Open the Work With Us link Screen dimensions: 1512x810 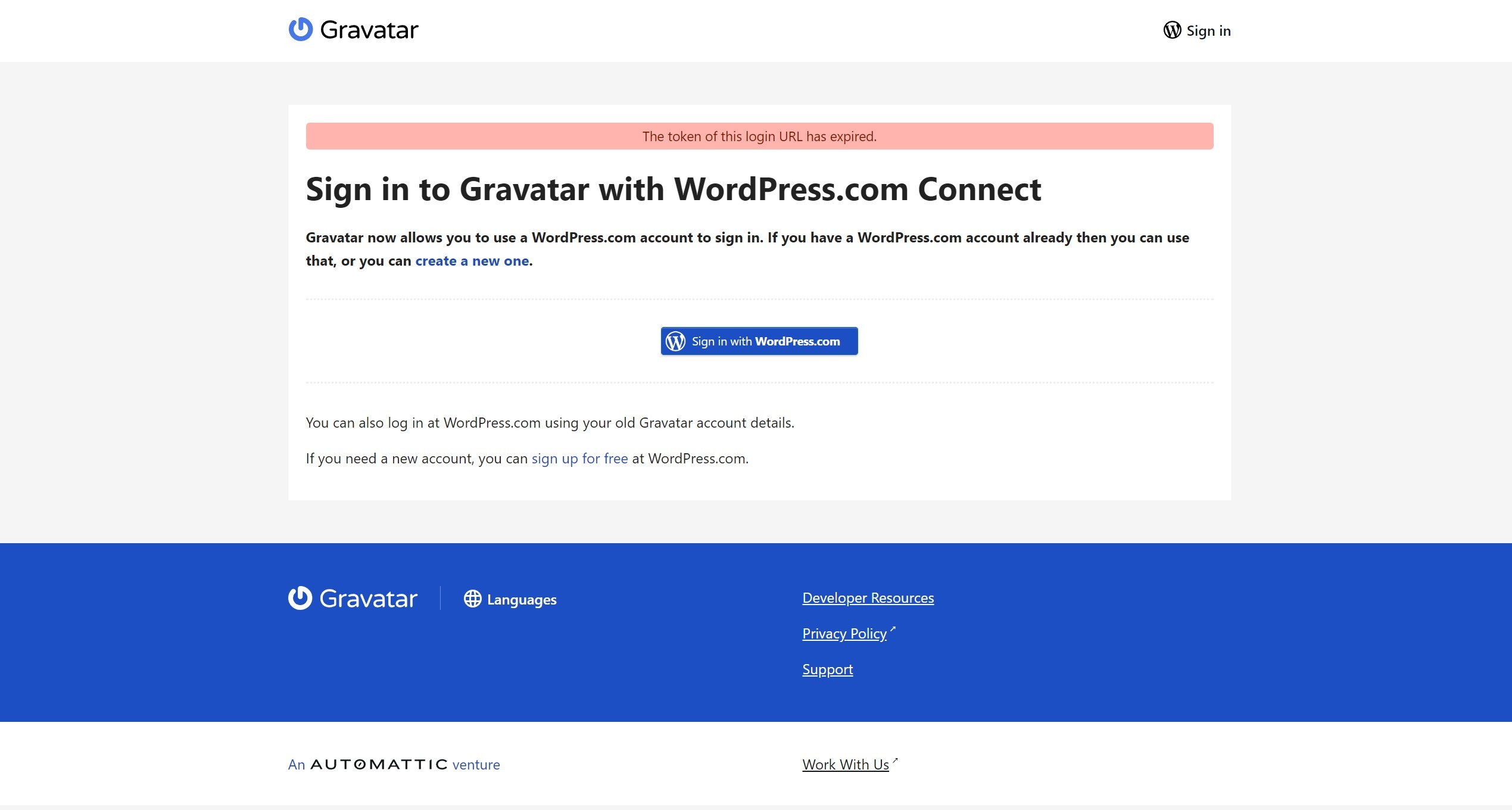click(x=845, y=765)
